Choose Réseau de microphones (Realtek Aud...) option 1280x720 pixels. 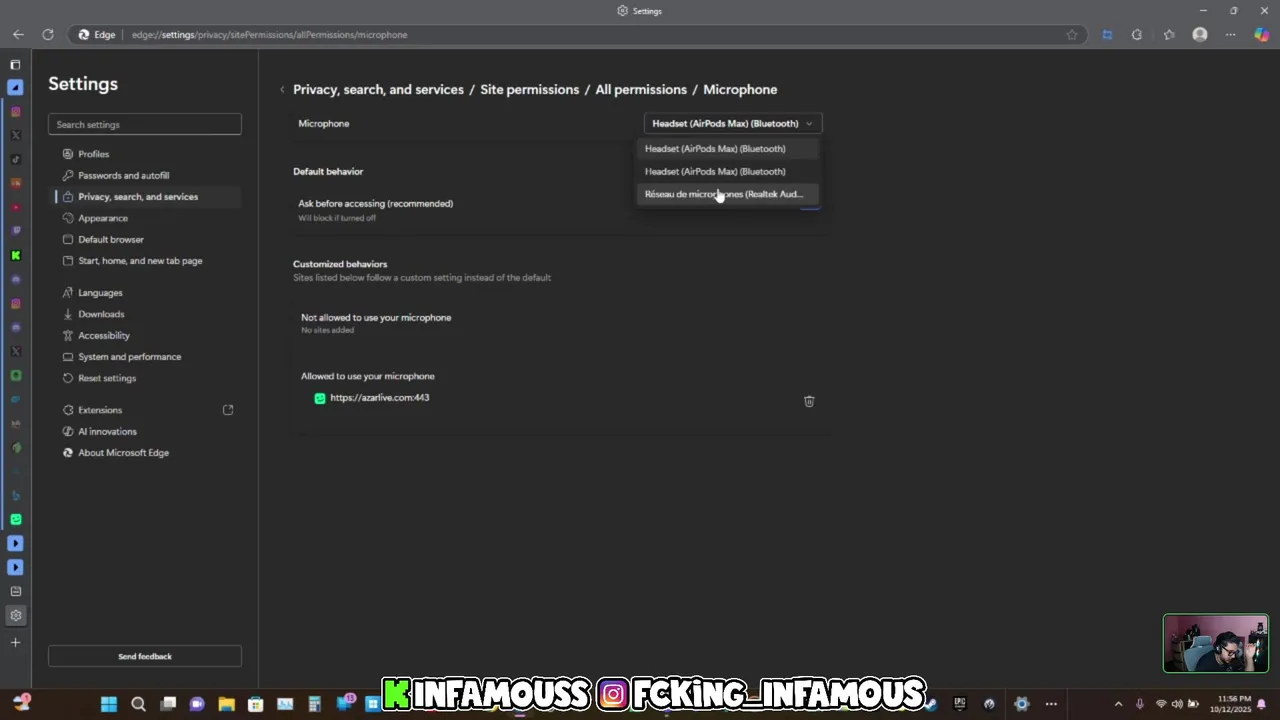point(728,194)
